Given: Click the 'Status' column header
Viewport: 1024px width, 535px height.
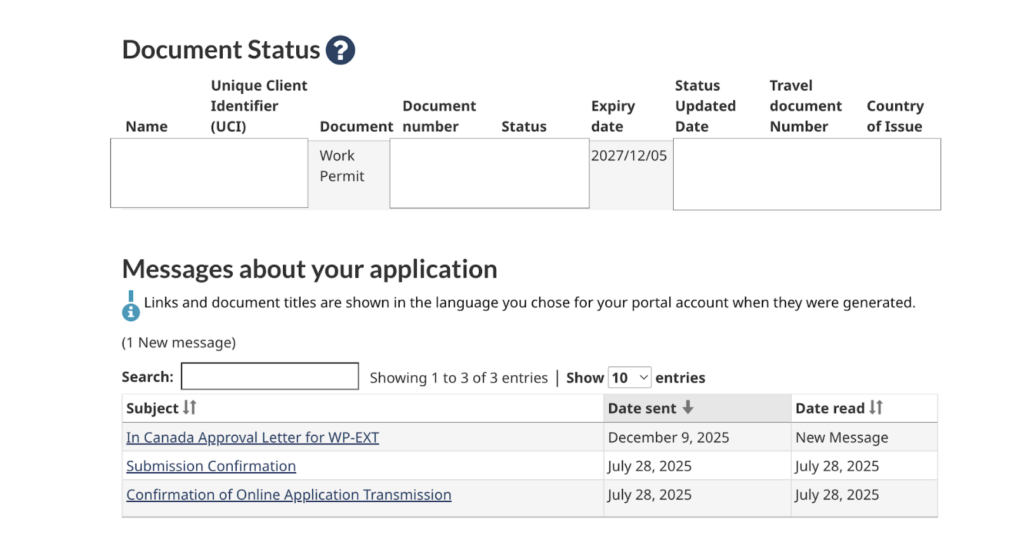Looking at the screenshot, I should (x=524, y=126).
